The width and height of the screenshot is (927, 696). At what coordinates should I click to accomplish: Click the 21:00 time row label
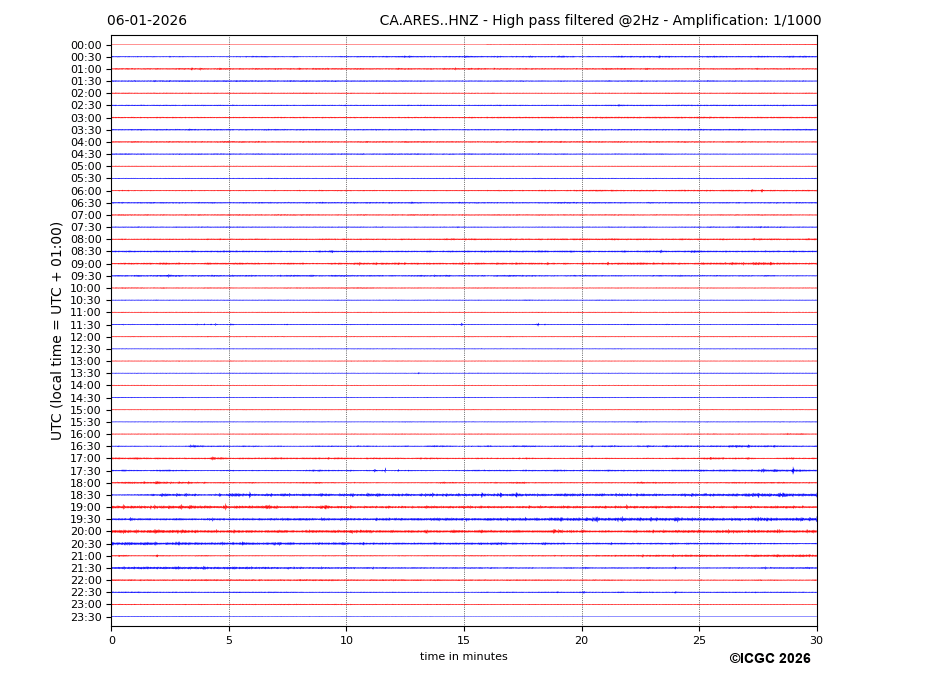86,556
